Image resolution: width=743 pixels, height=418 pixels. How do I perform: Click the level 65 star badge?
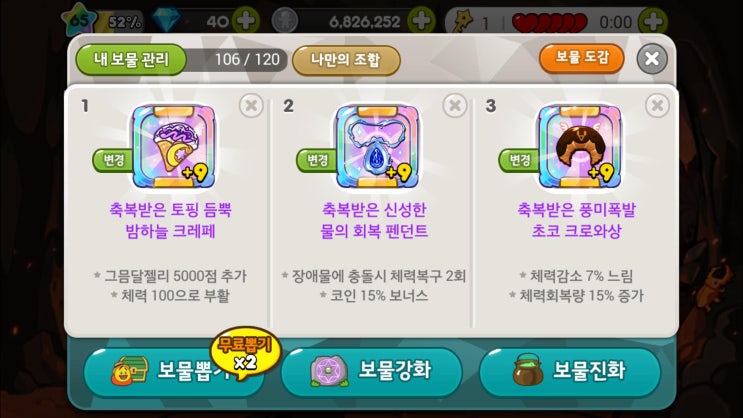pyautogui.click(x=78, y=20)
